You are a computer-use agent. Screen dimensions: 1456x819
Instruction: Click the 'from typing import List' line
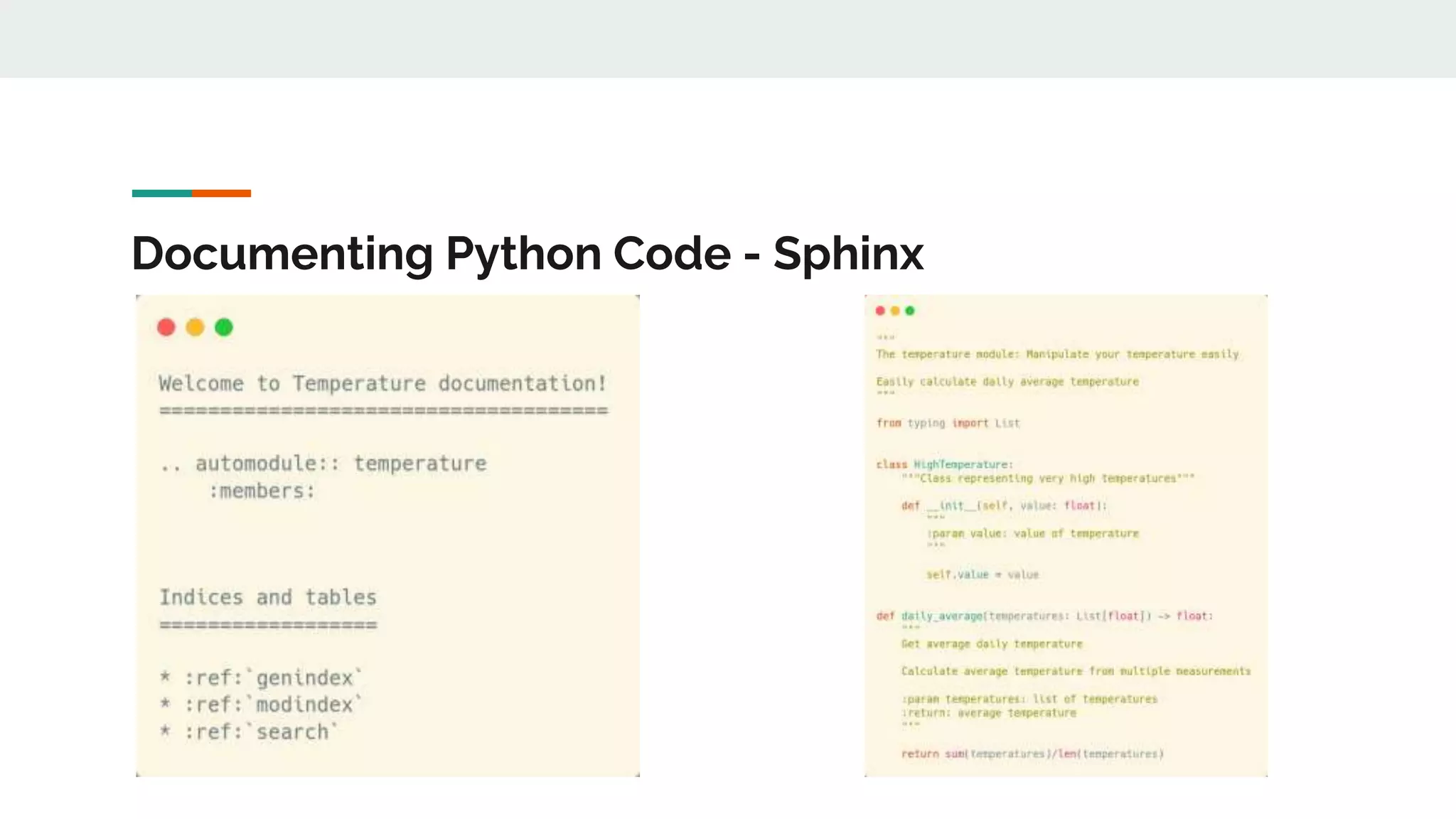tap(948, 423)
